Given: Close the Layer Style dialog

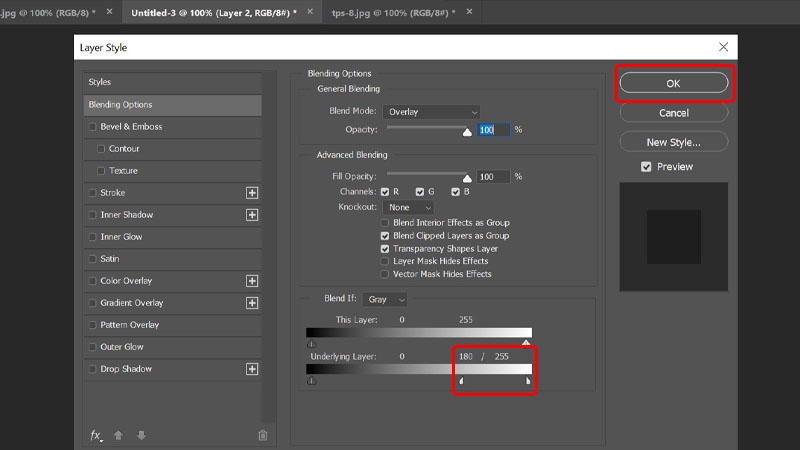Looking at the screenshot, I should point(723,47).
